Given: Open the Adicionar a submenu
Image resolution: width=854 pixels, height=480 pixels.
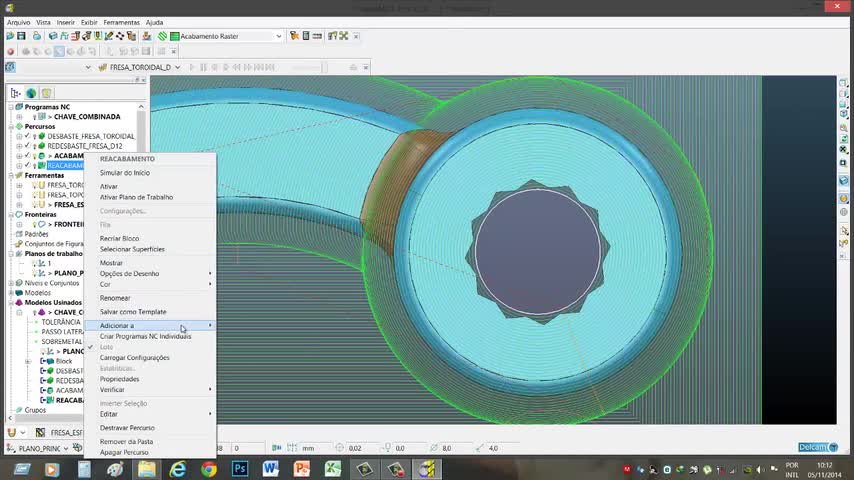Looking at the screenshot, I should (x=150, y=325).
